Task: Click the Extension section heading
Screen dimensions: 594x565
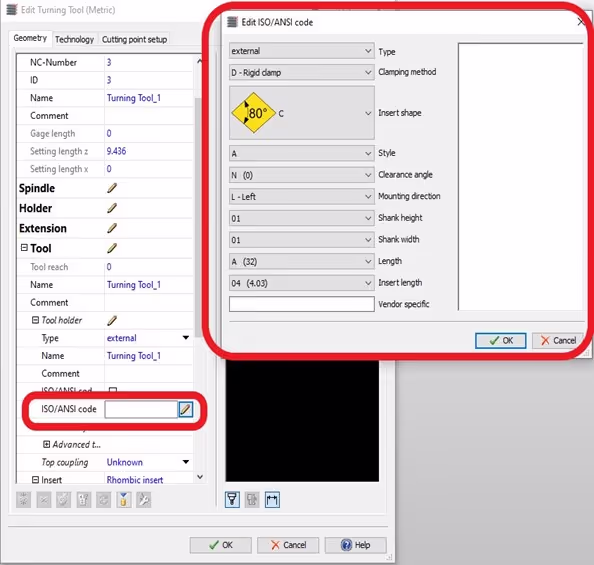Action: click(43, 229)
